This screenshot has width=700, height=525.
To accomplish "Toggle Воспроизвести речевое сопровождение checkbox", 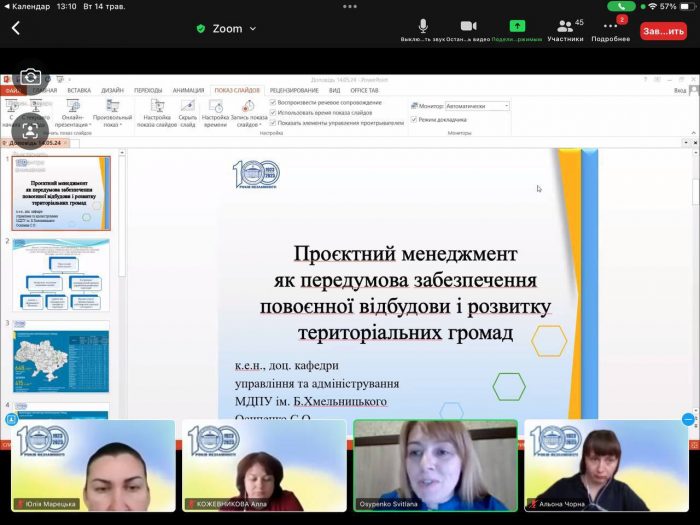I will 274,102.
